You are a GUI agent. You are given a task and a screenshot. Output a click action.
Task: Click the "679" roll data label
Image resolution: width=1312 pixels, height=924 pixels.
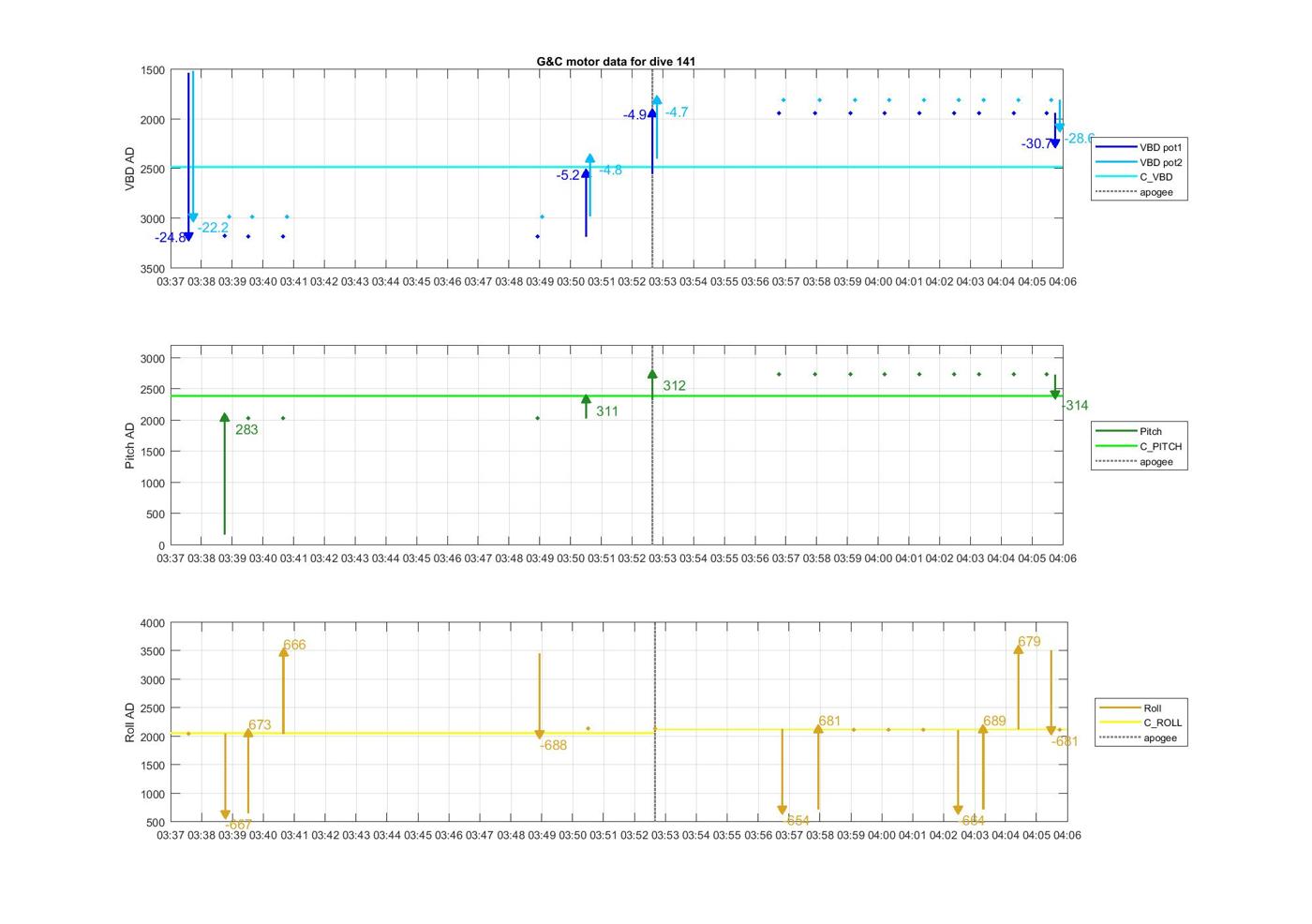(x=1029, y=642)
